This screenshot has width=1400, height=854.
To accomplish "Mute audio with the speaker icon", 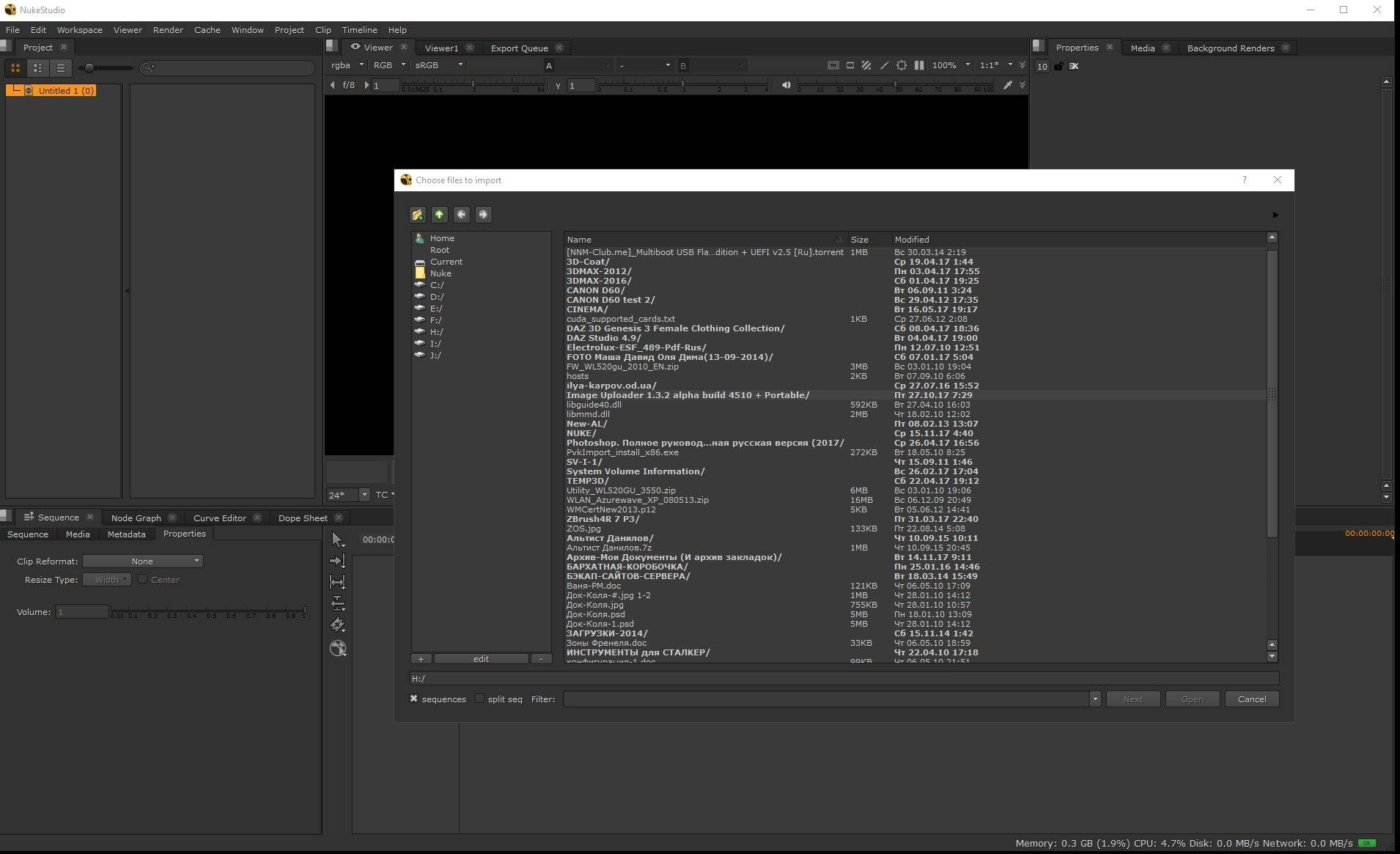I will tap(786, 85).
